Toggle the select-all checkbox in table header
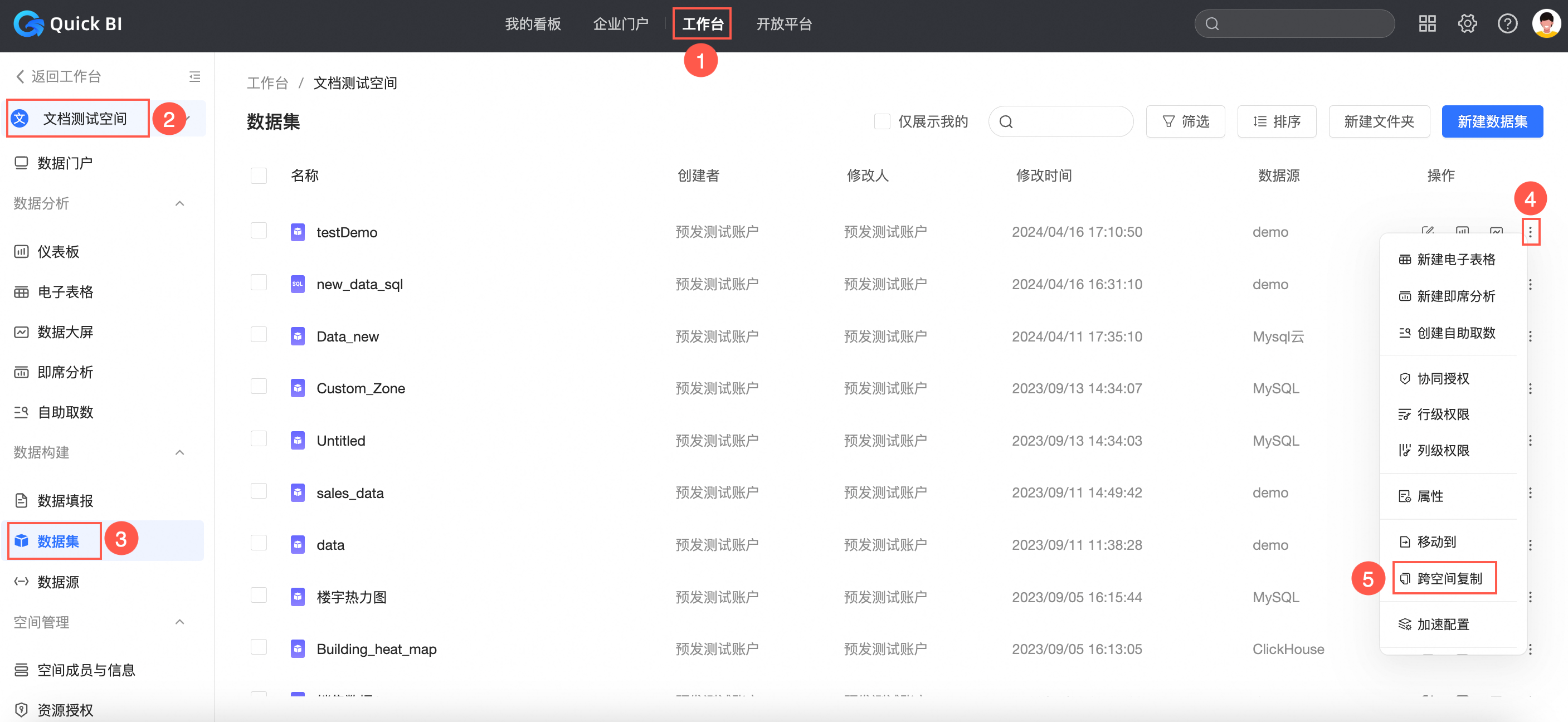This screenshot has width=1568, height=722. tap(259, 175)
